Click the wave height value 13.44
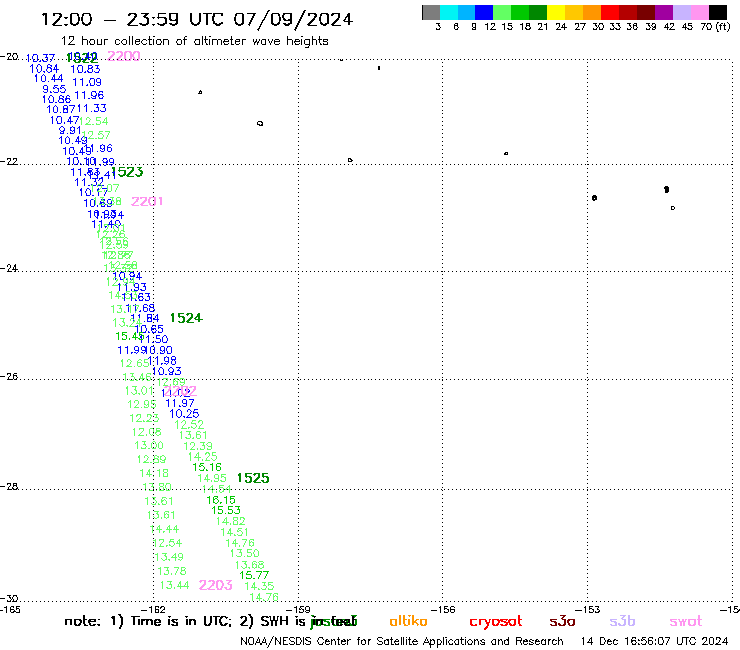The height and width of the screenshot is (650, 740). click(174, 585)
